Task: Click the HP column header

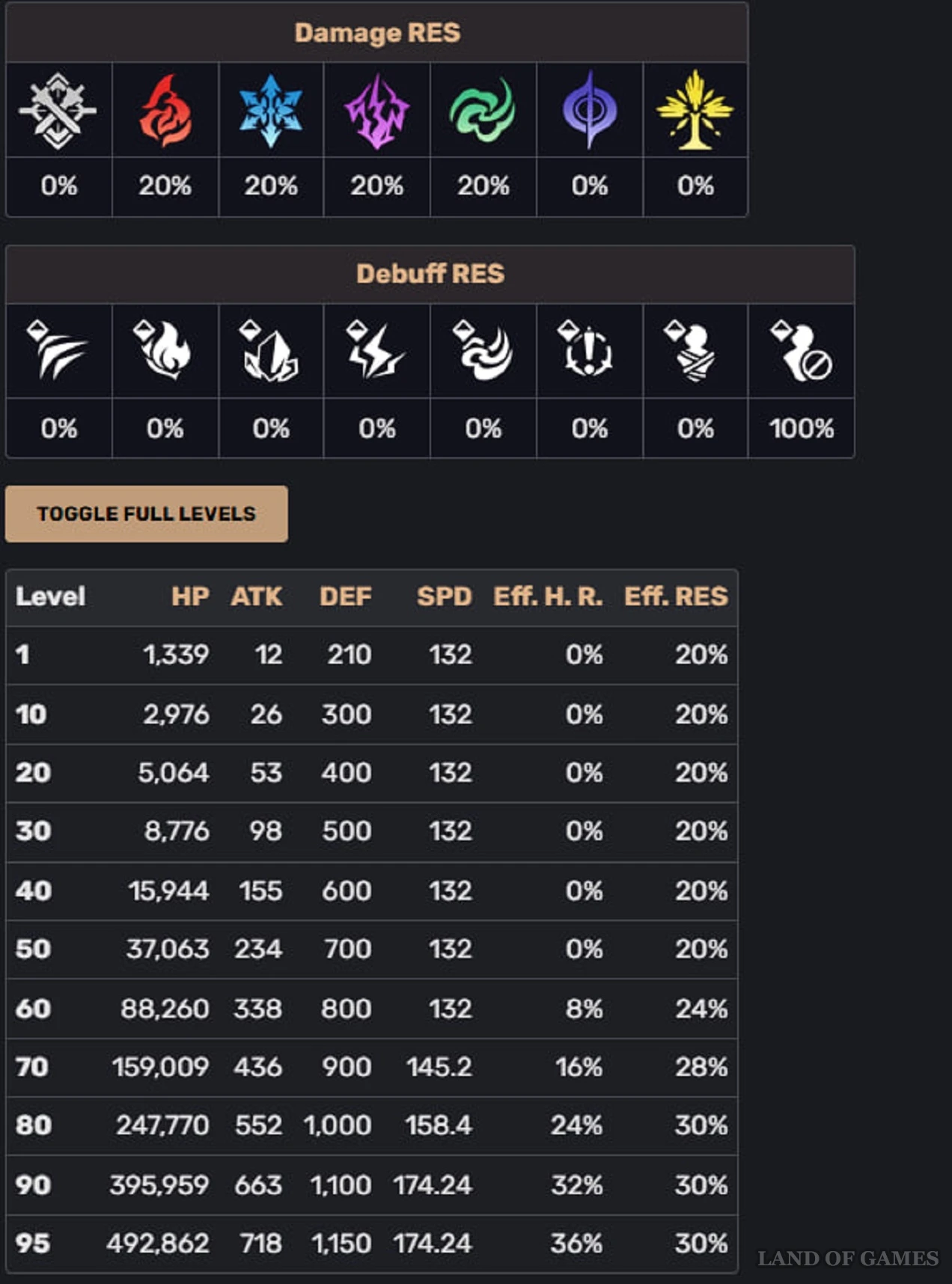Action: [x=190, y=596]
